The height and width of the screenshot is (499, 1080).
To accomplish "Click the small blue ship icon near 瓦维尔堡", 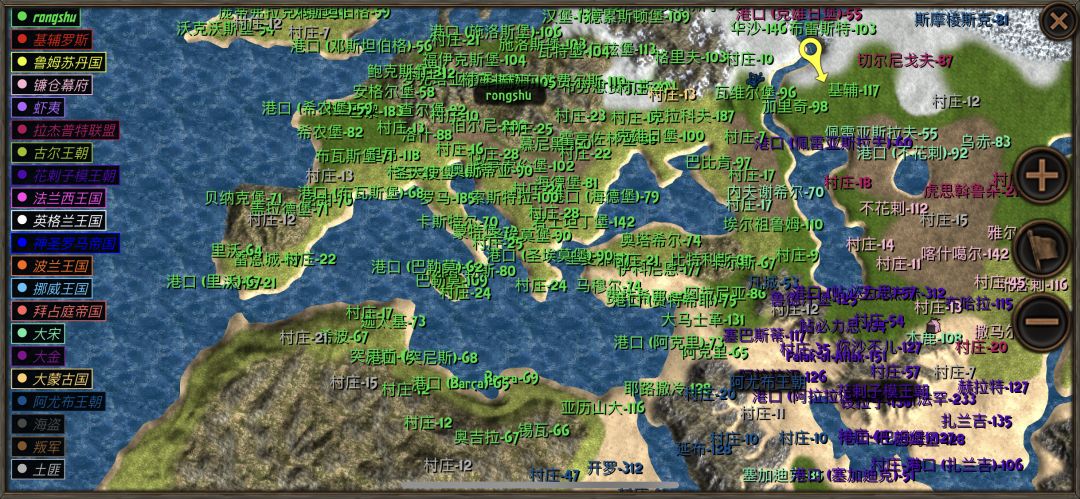I will (756, 79).
